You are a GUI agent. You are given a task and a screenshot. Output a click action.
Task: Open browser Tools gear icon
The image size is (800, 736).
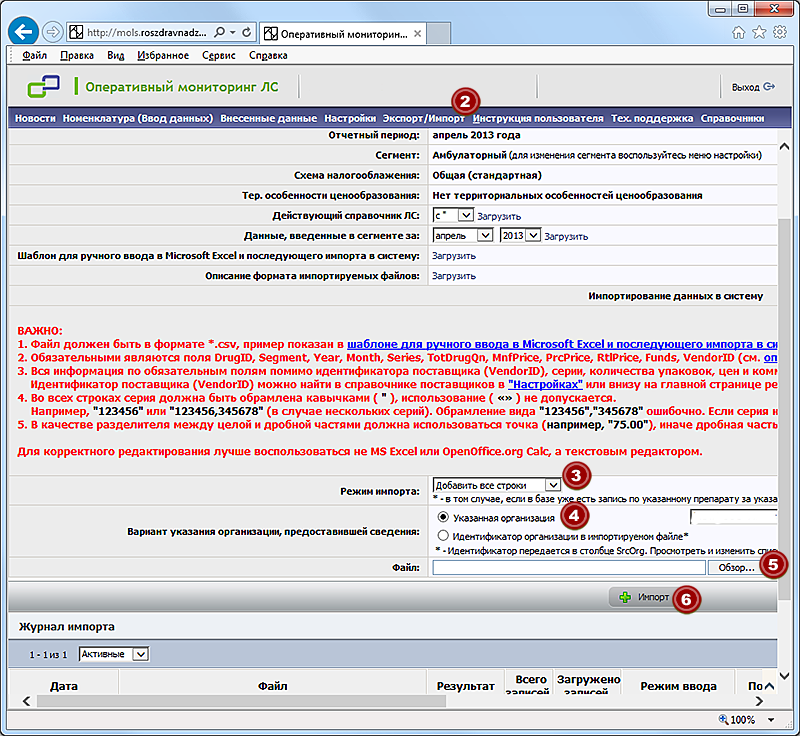click(x=780, y=33)
